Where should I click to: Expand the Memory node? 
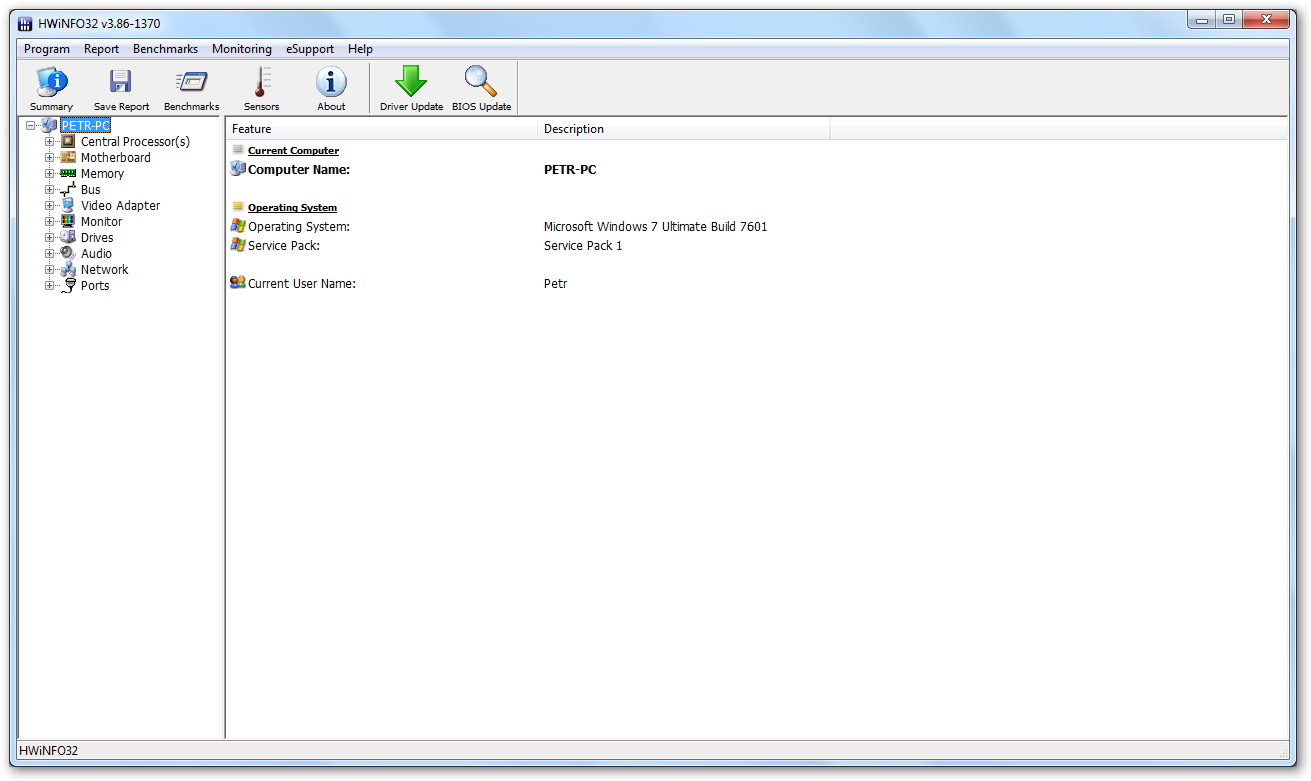pyautogui.click(x=49, y=174)
